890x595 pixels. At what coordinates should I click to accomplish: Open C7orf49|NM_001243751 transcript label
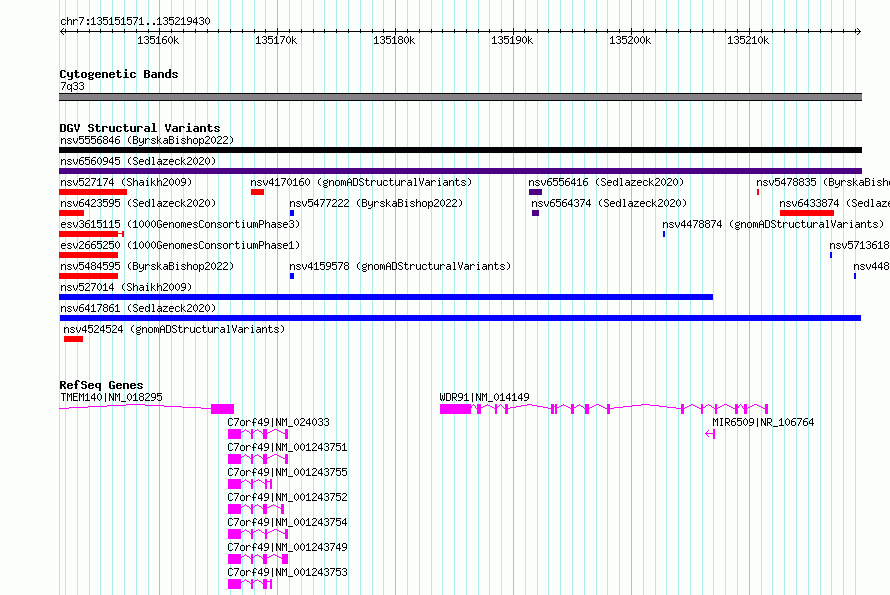(287, 447)
